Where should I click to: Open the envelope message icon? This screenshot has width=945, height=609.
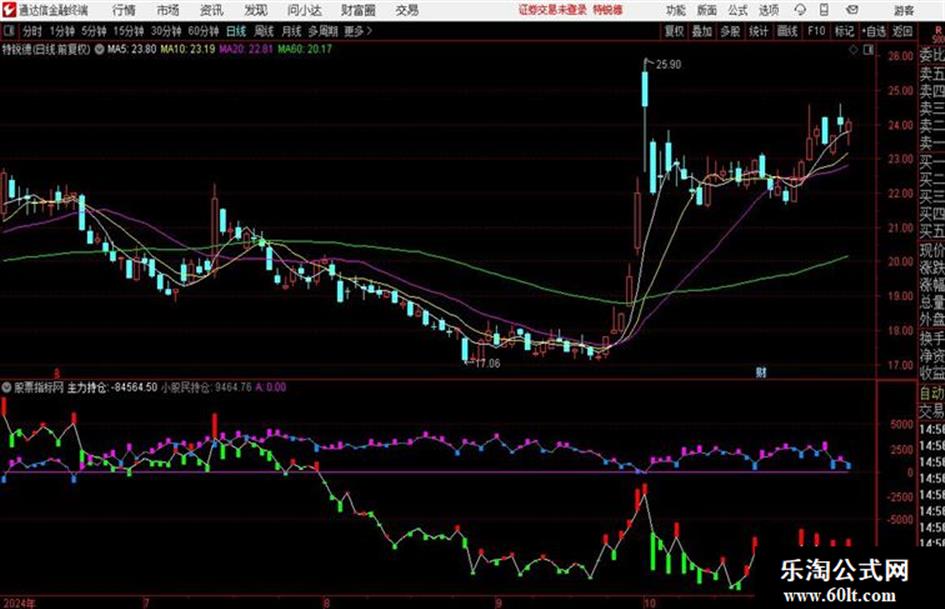(x=852, y=10)
